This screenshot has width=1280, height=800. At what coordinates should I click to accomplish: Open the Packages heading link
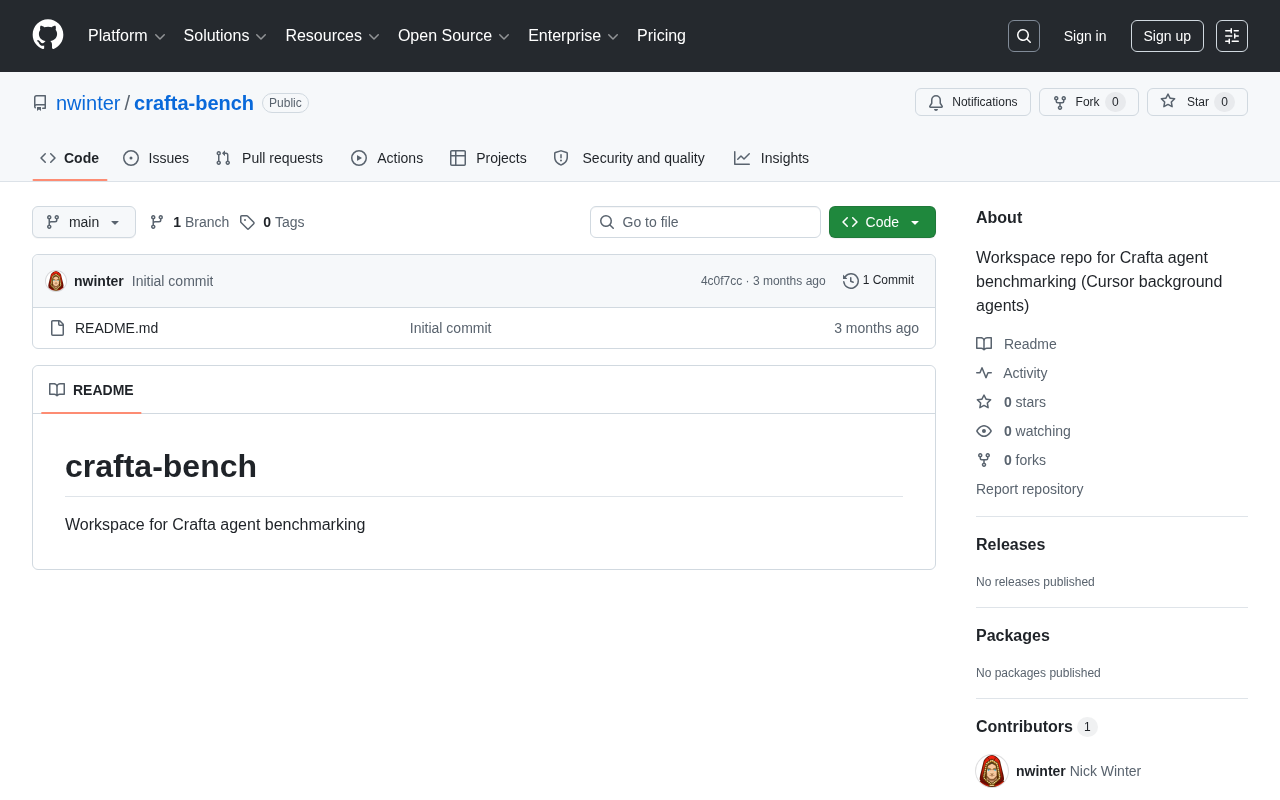pyautogui.click(x=1013, y=636)
